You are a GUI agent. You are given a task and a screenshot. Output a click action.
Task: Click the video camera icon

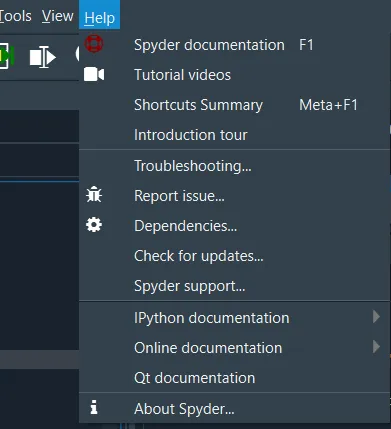click(x=94, y=74)
